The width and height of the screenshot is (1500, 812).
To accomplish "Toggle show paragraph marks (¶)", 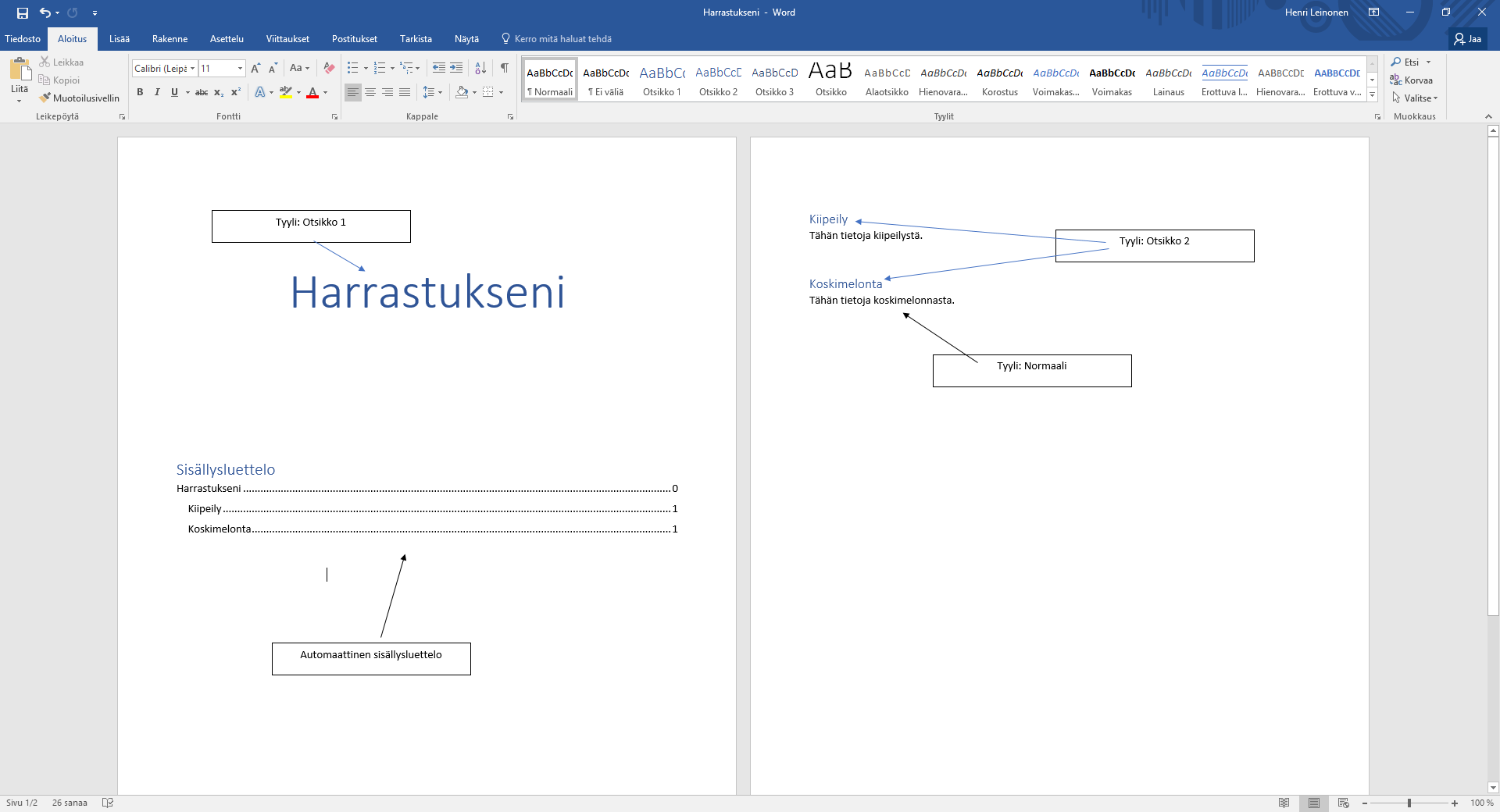I will click(505, 69).
